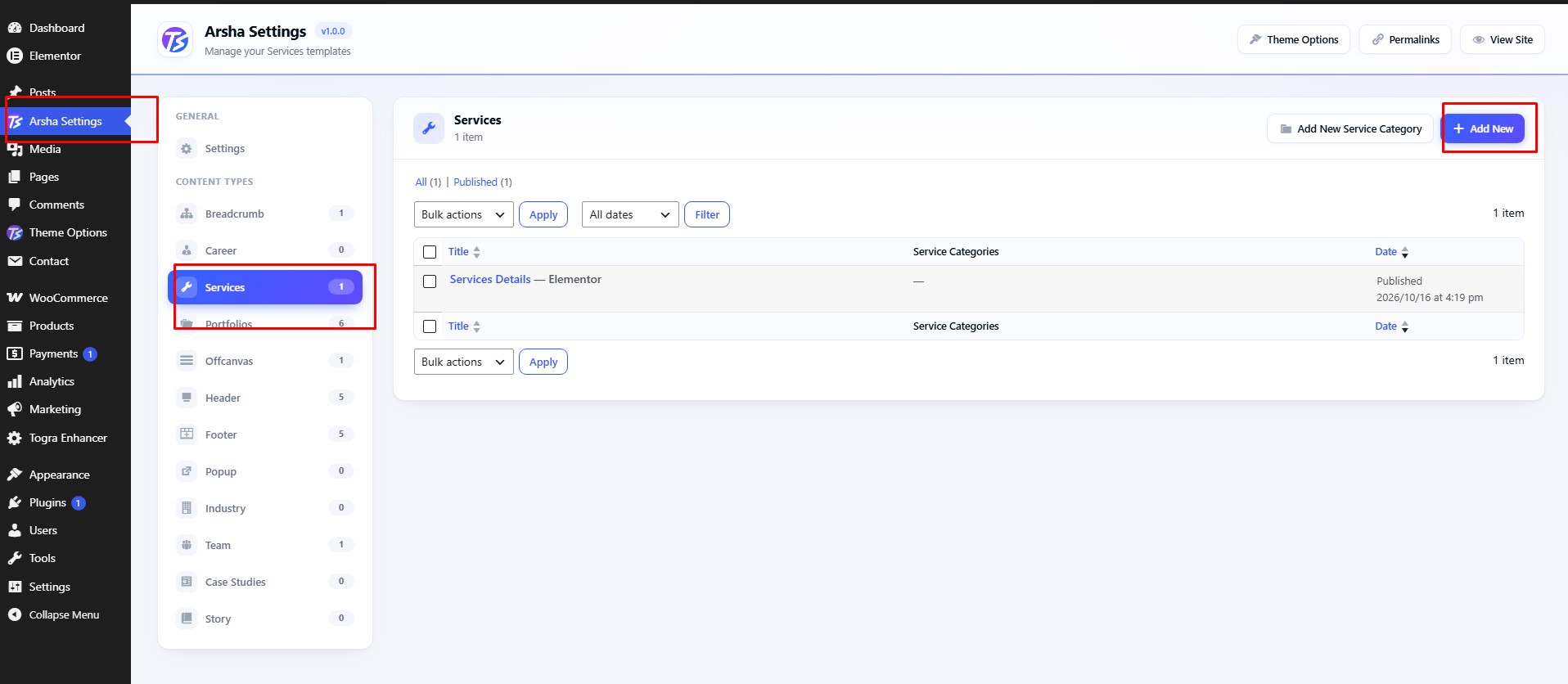Click the Filter button
This screenshot has height=684, width=1568.
pyautogui.click(x=707, y=214)
